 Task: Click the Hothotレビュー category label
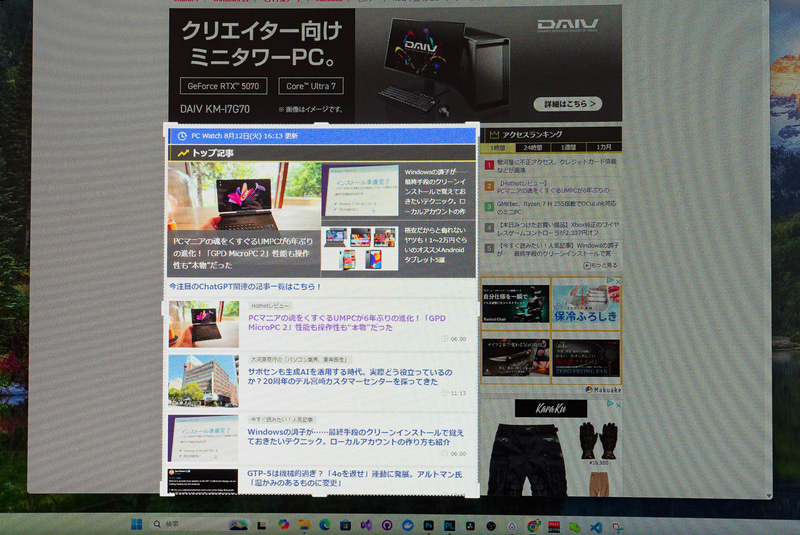coord(270,305)
